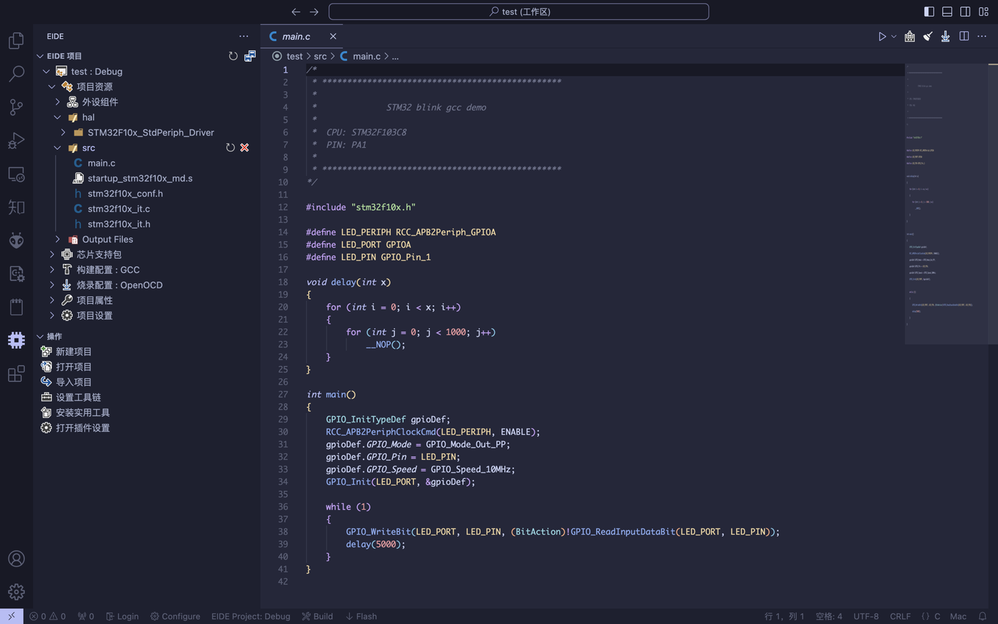998x624 pixels.
Task: Click the save-workspace icon beside EIDE 项目
Action: pyautogui.click(x=250, y=56)
